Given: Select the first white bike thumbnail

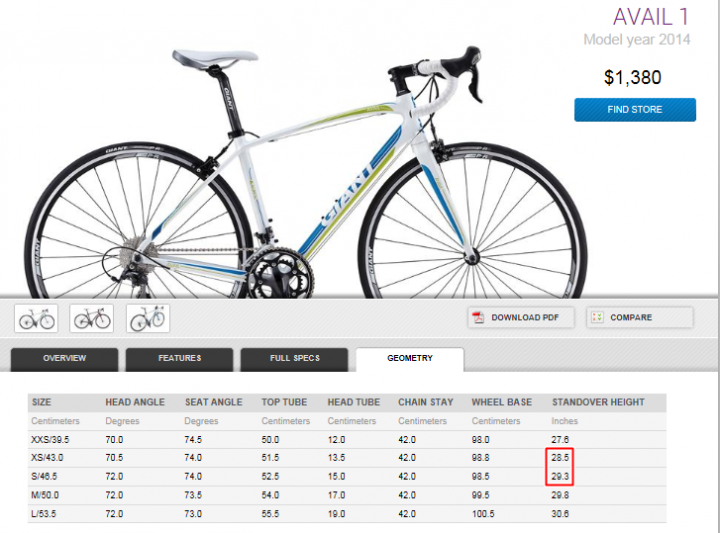Looking at the screenshot, I should (37, 319).
